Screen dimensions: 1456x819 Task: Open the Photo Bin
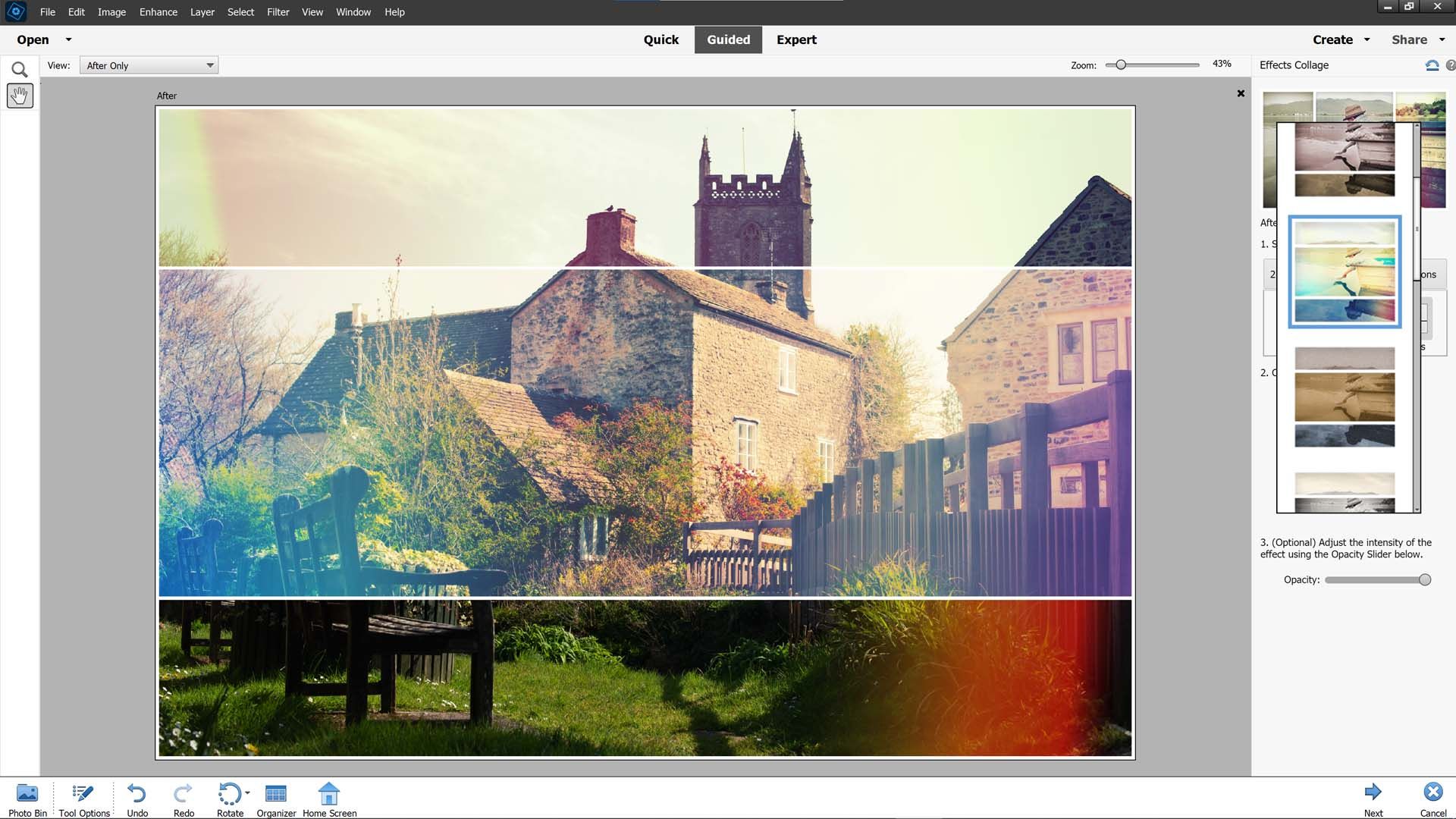[x=27, y=800]
